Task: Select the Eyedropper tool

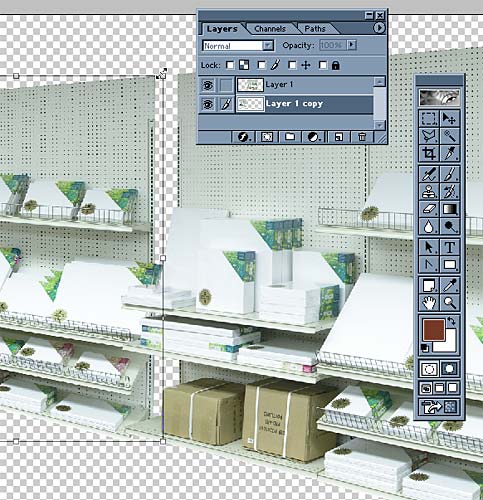Action: pyautogui.click(x=450, y=285)
